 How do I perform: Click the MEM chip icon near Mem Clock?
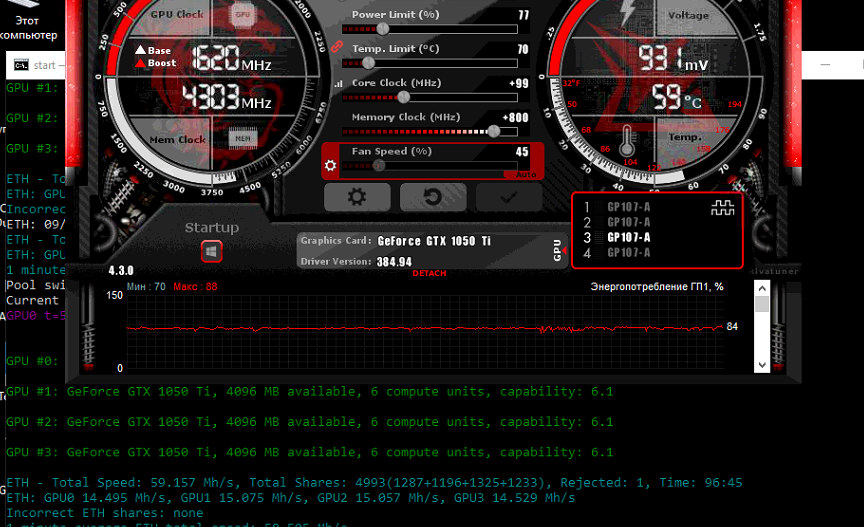click(243, 138)
